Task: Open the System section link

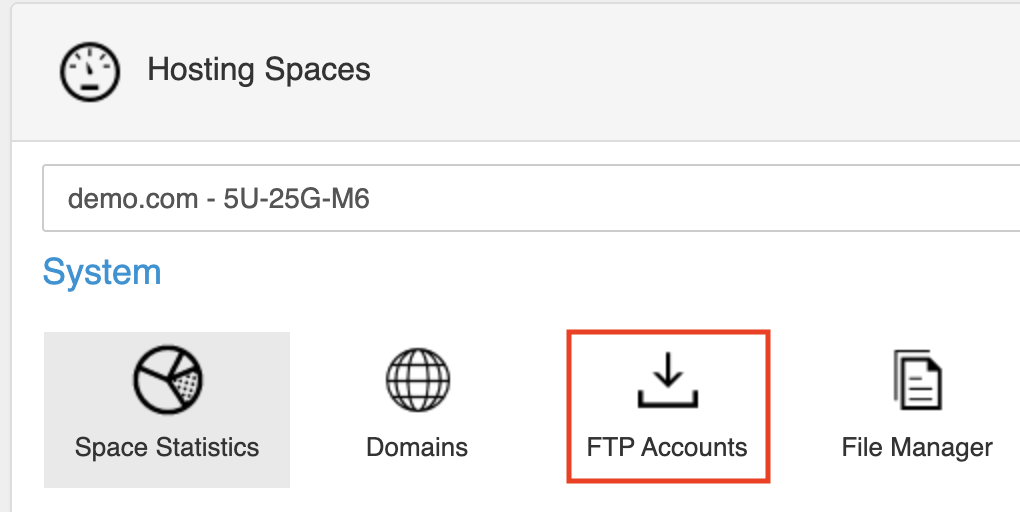Action: (x=102, y=272)
